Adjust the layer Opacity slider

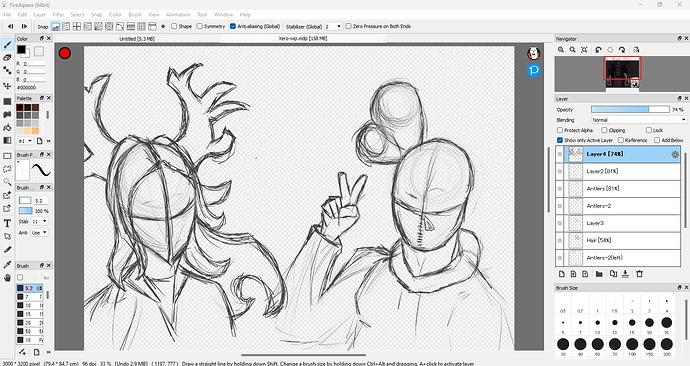click(x=630, y=110)
